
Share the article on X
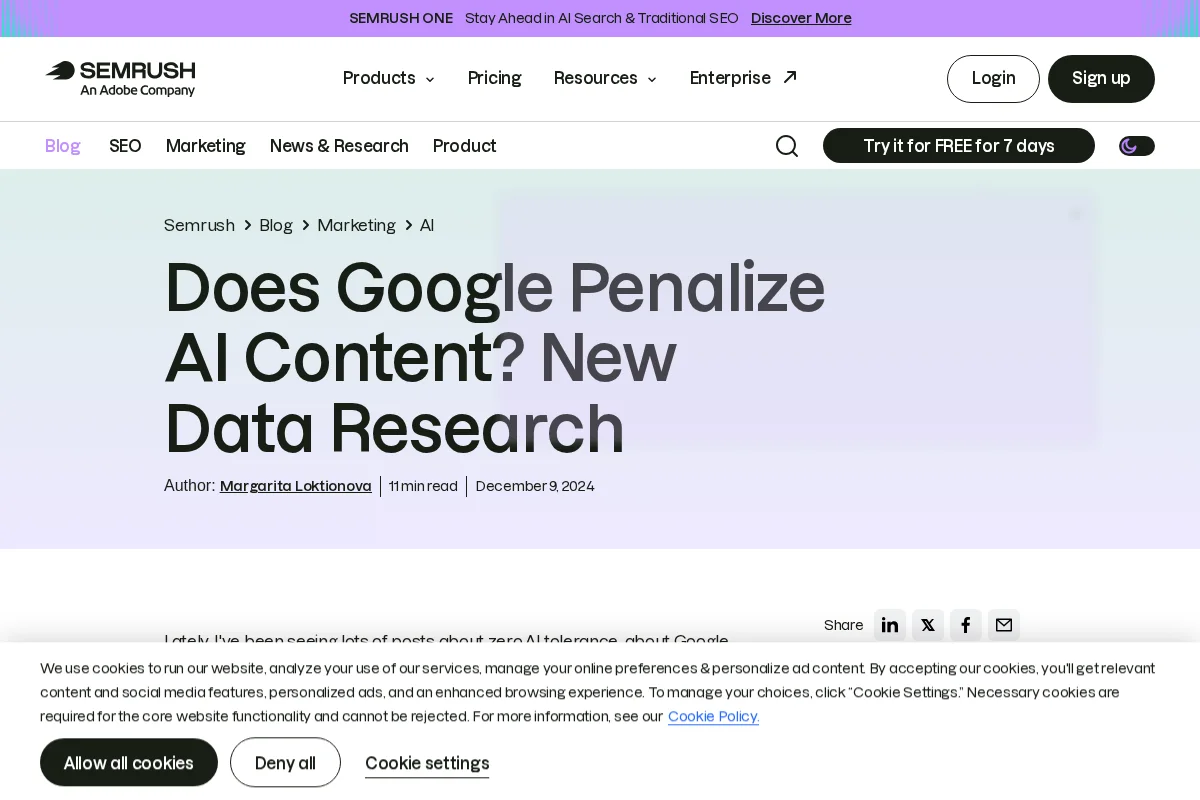click(928, 625)
